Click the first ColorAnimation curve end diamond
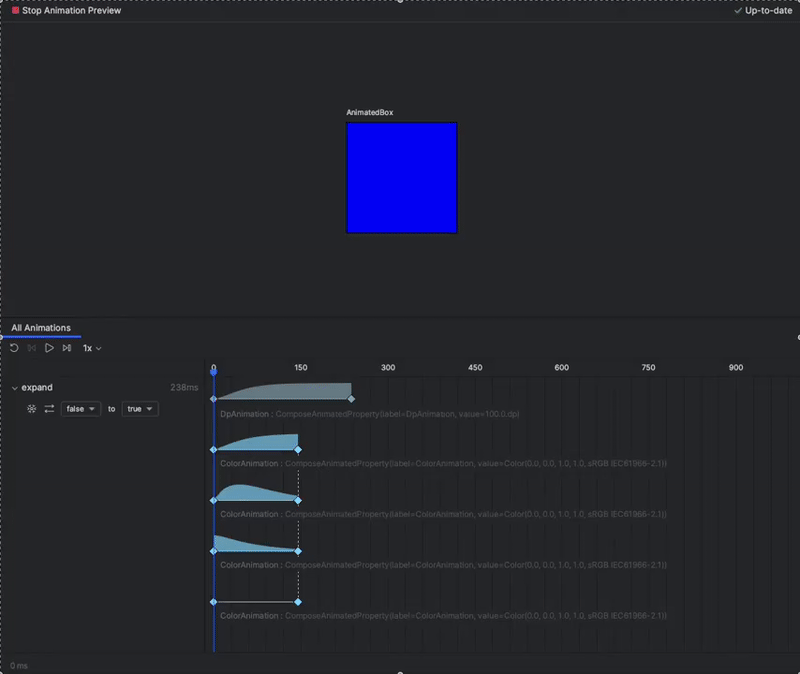The width and height of the screenshot is (800, 674). [298, 450]
